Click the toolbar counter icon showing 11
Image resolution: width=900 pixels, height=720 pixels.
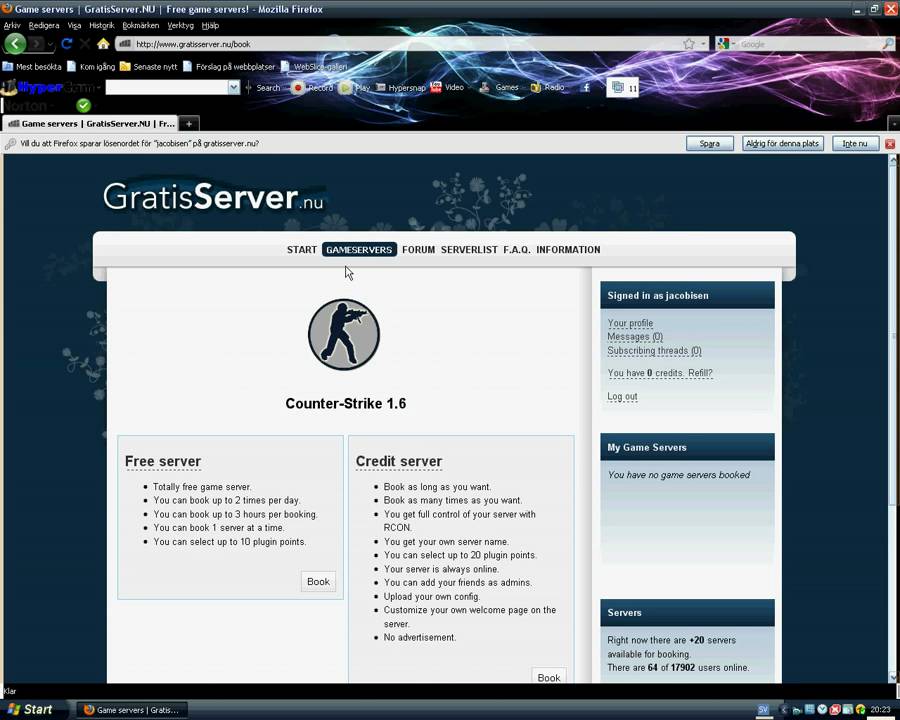623,88
